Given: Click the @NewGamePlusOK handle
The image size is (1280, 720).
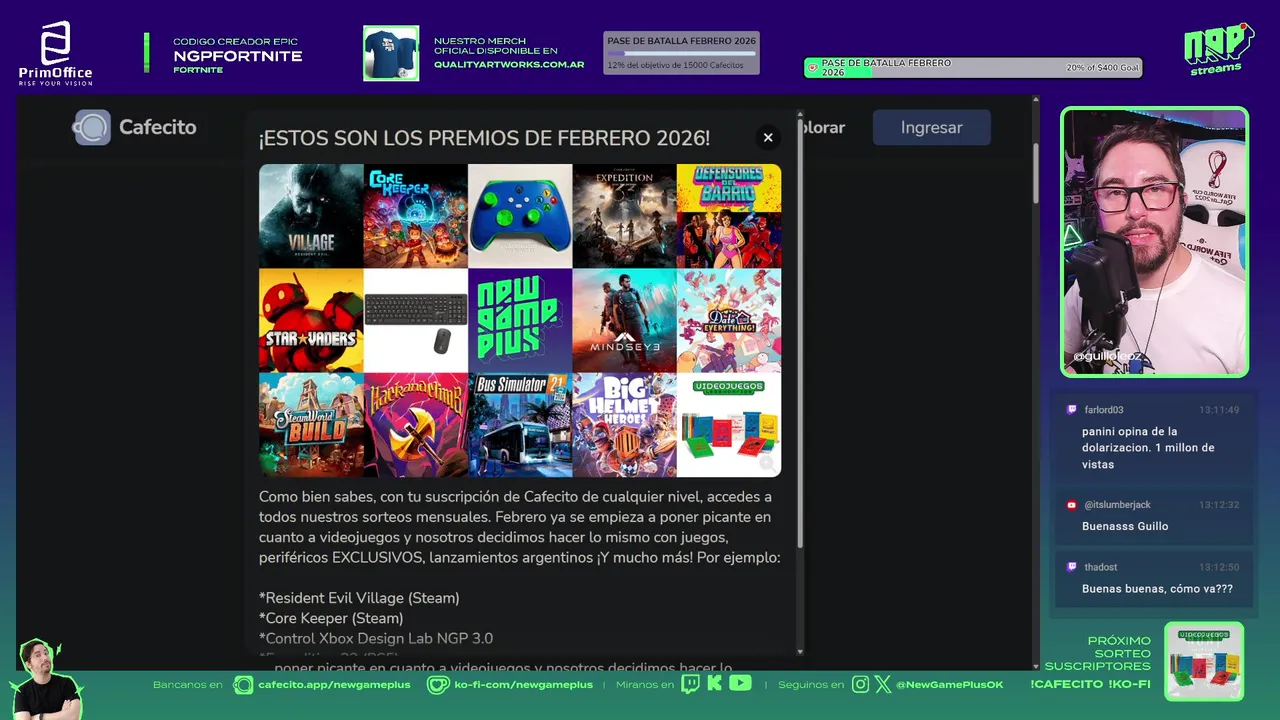Looking at the screenshot, I should [x=949, y=685].
